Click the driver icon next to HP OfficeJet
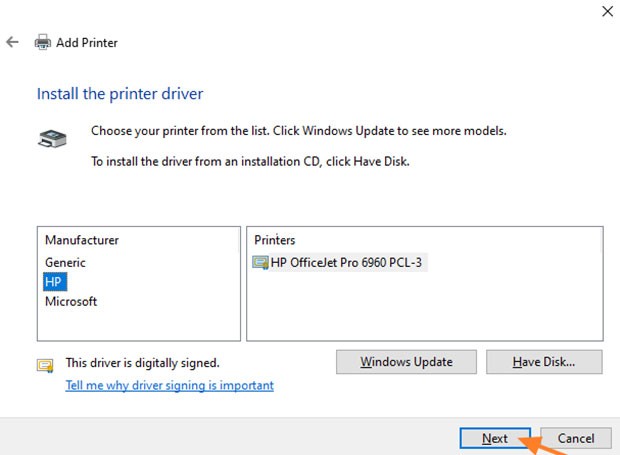 (261, 263)
